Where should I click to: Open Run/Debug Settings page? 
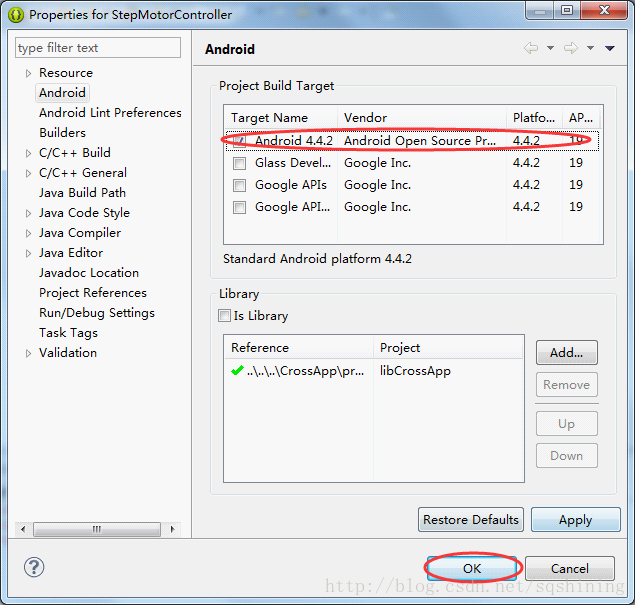point(97,313)
